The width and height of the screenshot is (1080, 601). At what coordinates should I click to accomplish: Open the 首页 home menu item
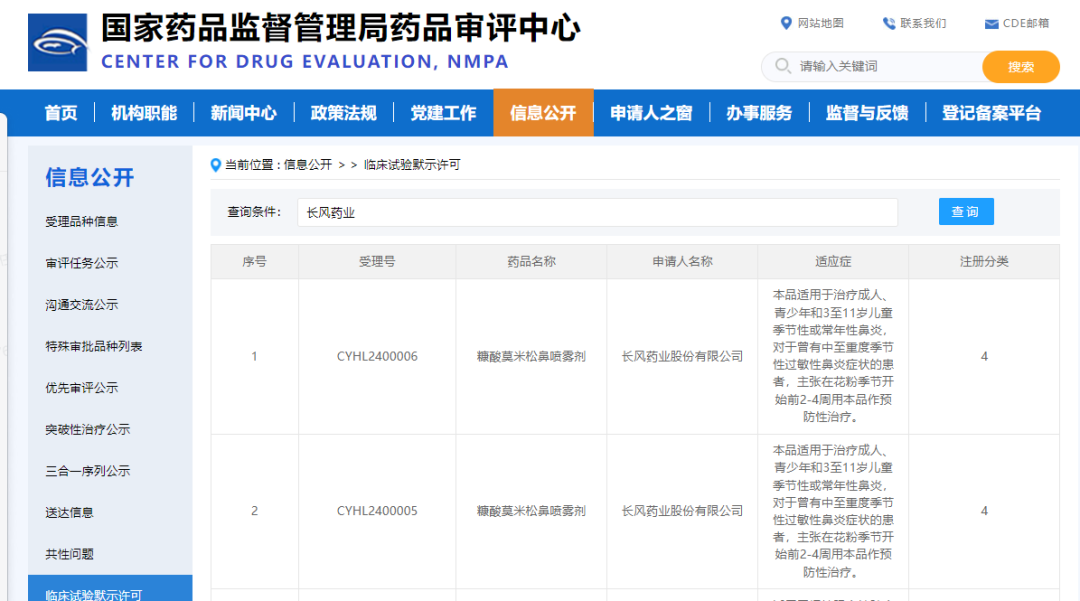(61, 113)
